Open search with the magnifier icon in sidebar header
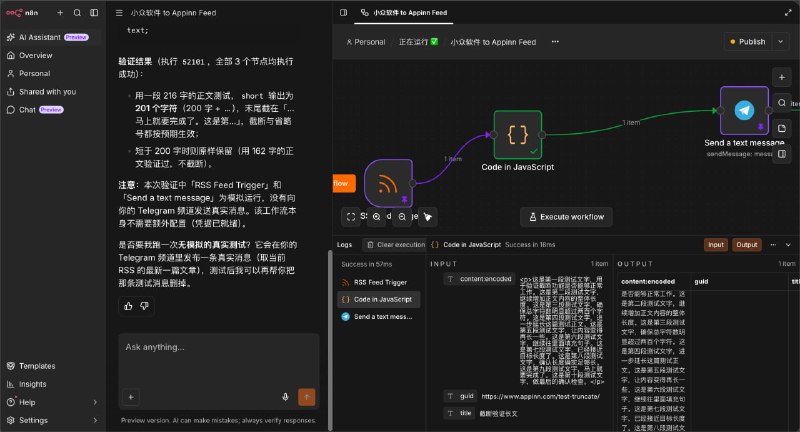 click(x=77, y=13)
